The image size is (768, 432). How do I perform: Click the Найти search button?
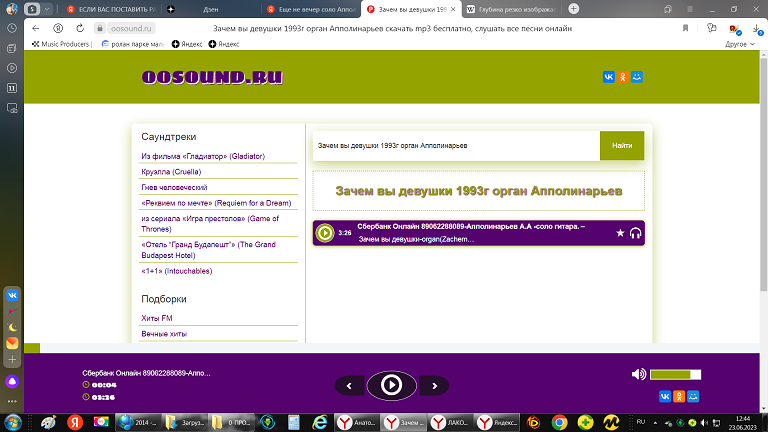pyautogui.click(x=622, y=145)
